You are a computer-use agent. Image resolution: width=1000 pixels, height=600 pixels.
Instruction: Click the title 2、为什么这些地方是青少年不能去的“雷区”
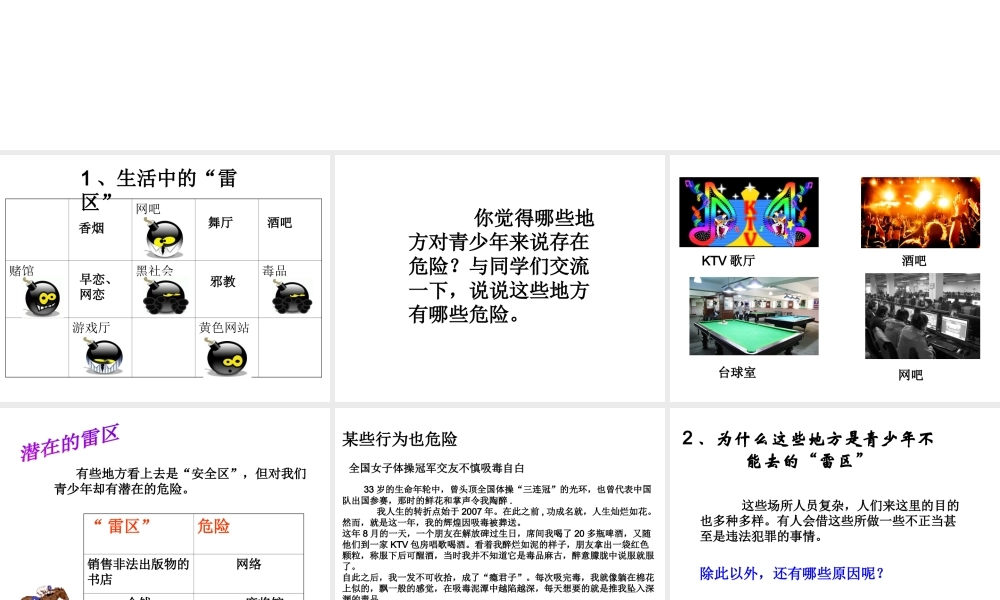808,449
